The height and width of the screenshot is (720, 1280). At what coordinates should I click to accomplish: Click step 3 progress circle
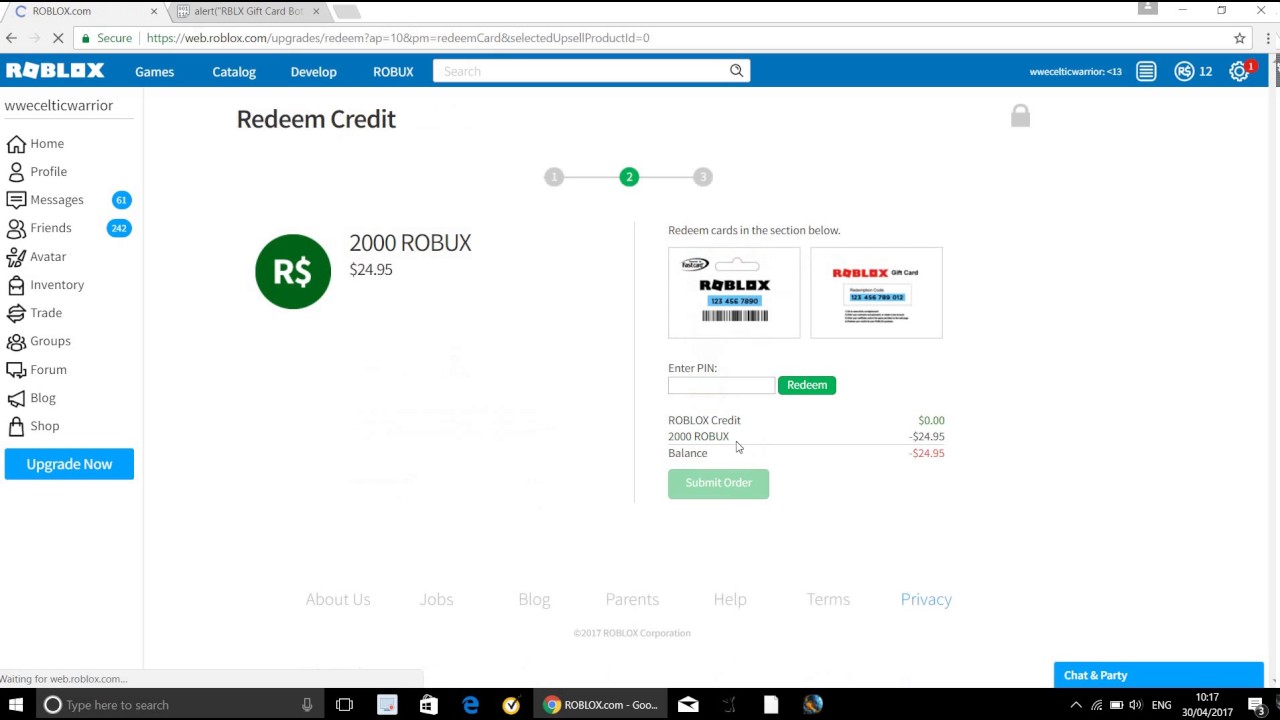click(x=703, y=177)
